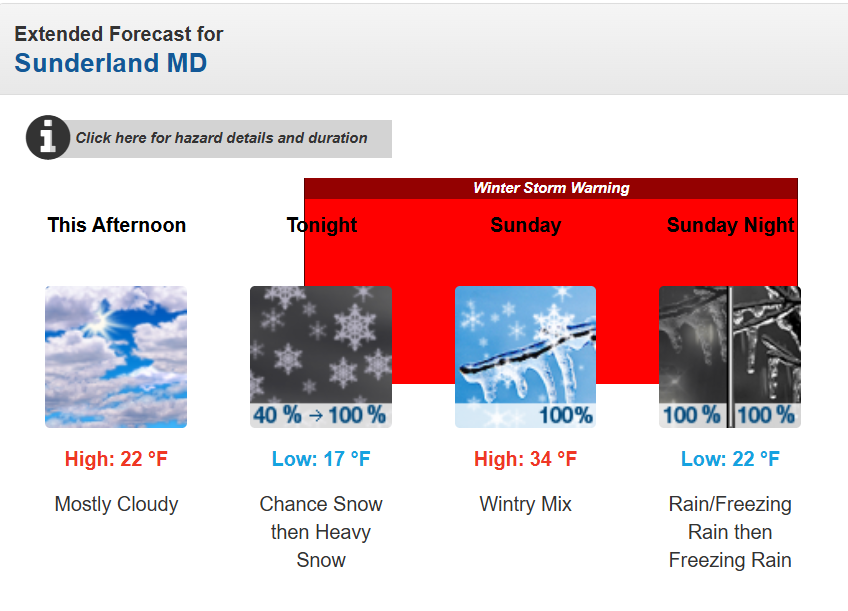
Task: Select the This Afternoon period label
Action: pos(117,225)
